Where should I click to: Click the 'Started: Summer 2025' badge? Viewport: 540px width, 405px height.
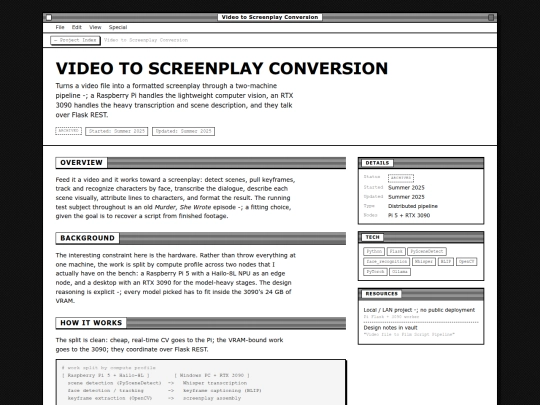pyautogui.click(x=117, y=131)
